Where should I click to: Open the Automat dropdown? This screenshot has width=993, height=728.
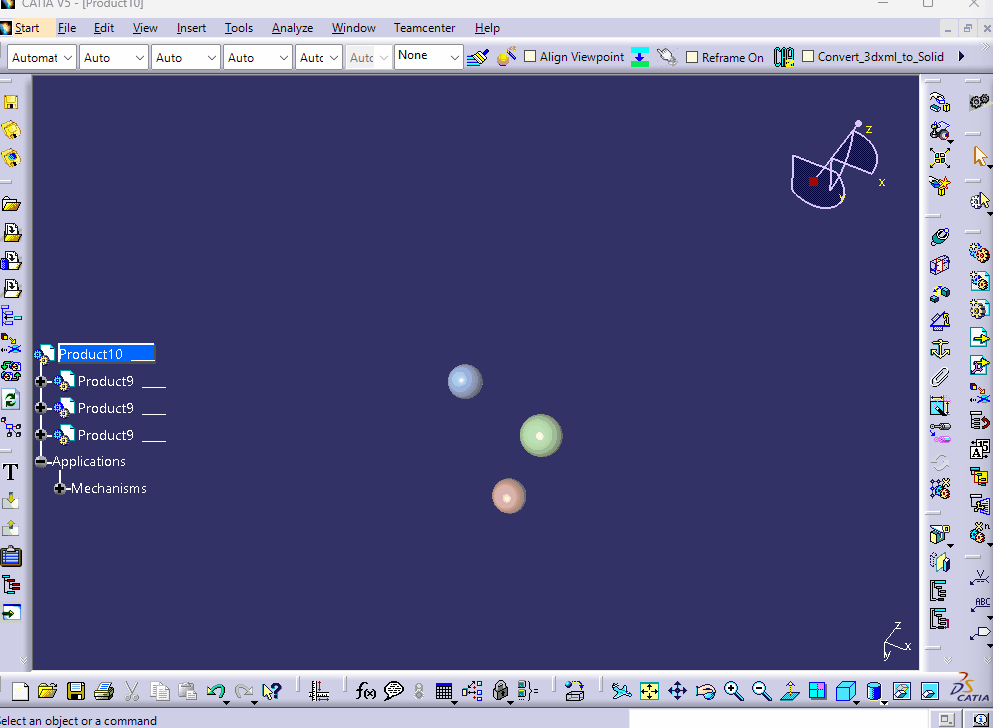tap(42, 58)
